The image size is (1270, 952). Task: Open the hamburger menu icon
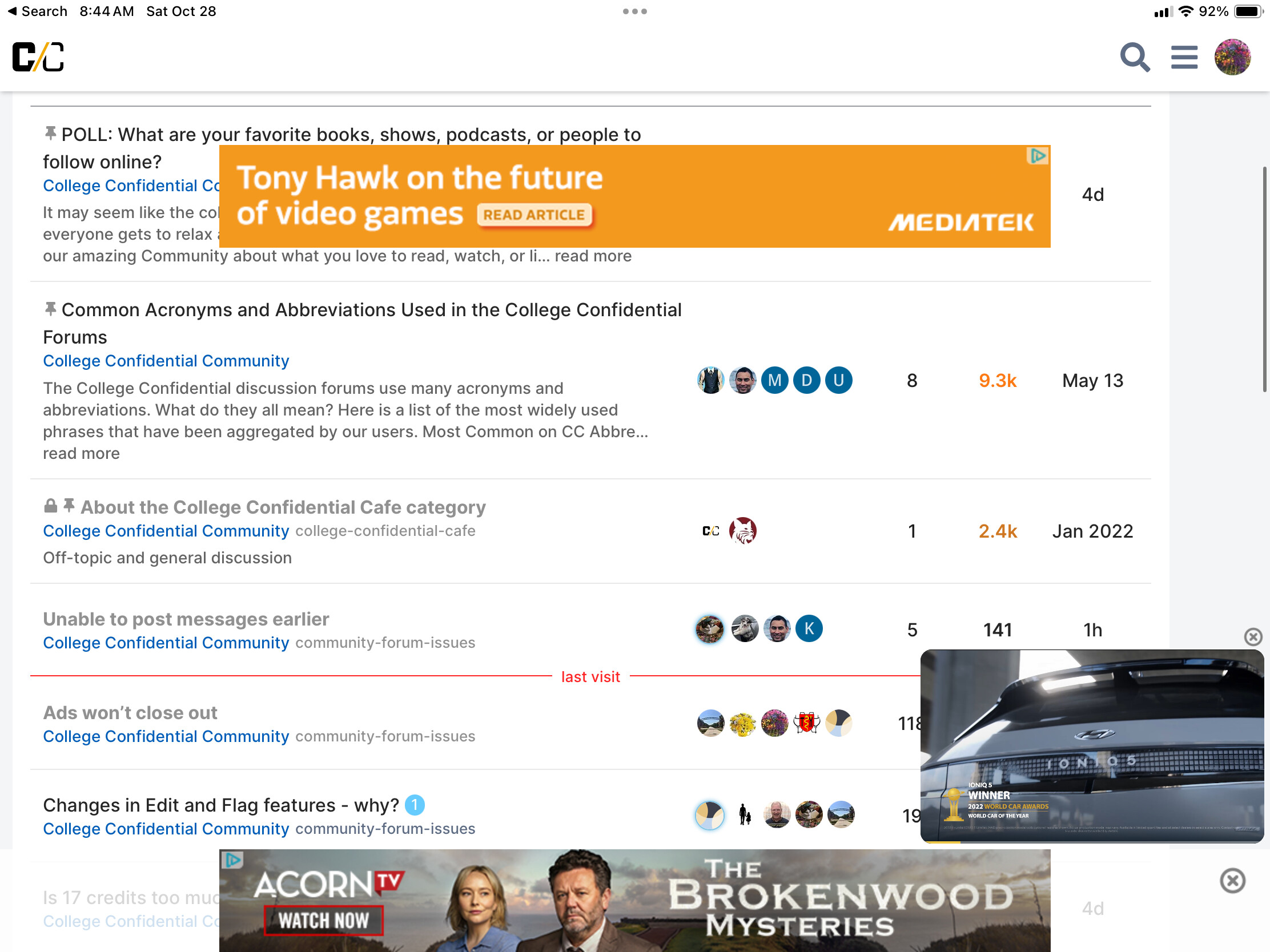(1184, 58)
